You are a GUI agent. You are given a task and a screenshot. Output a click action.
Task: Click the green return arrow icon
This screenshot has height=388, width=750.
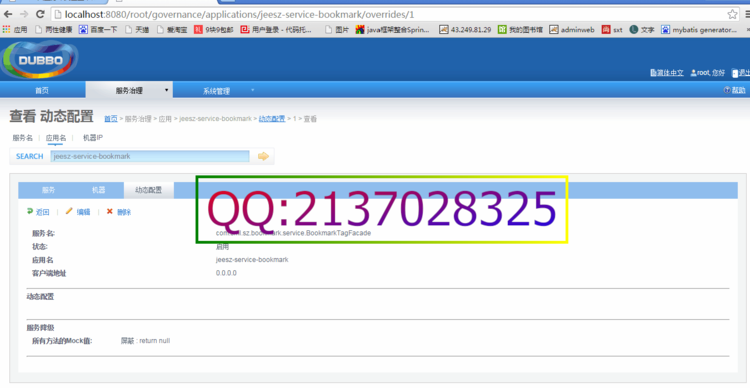(30, 211)
